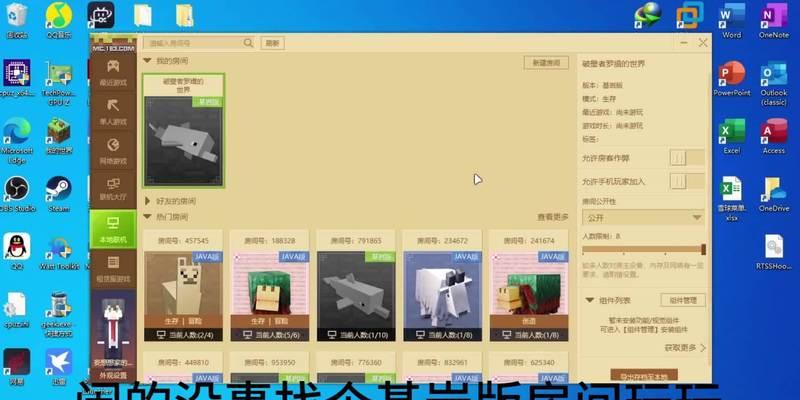This screenshot has height=400, width=800.
Task: Collapse the 组件列表 section
Action: [590, 300]
